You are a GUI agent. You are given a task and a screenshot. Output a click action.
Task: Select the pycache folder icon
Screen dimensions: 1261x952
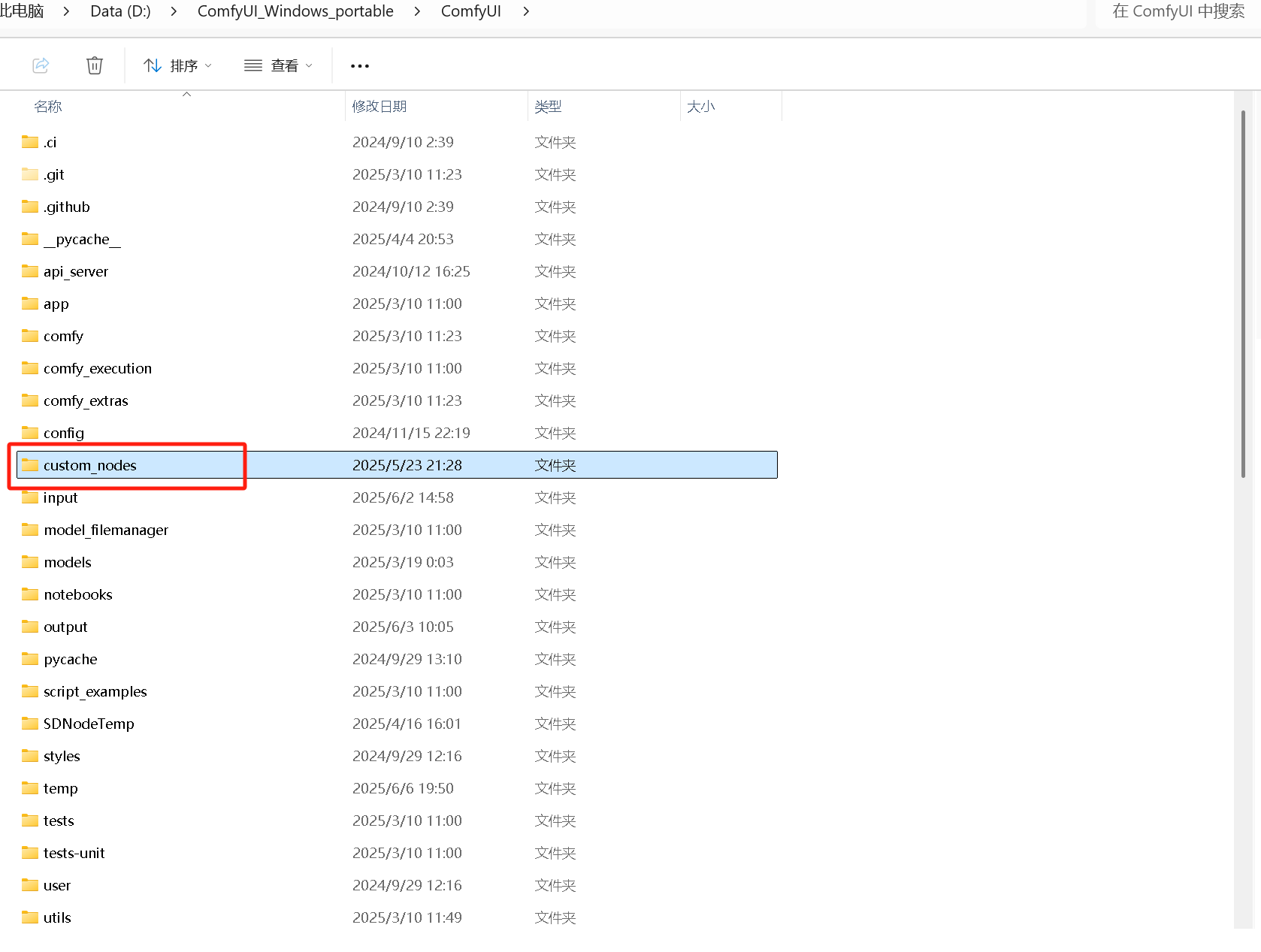(30, 659)
